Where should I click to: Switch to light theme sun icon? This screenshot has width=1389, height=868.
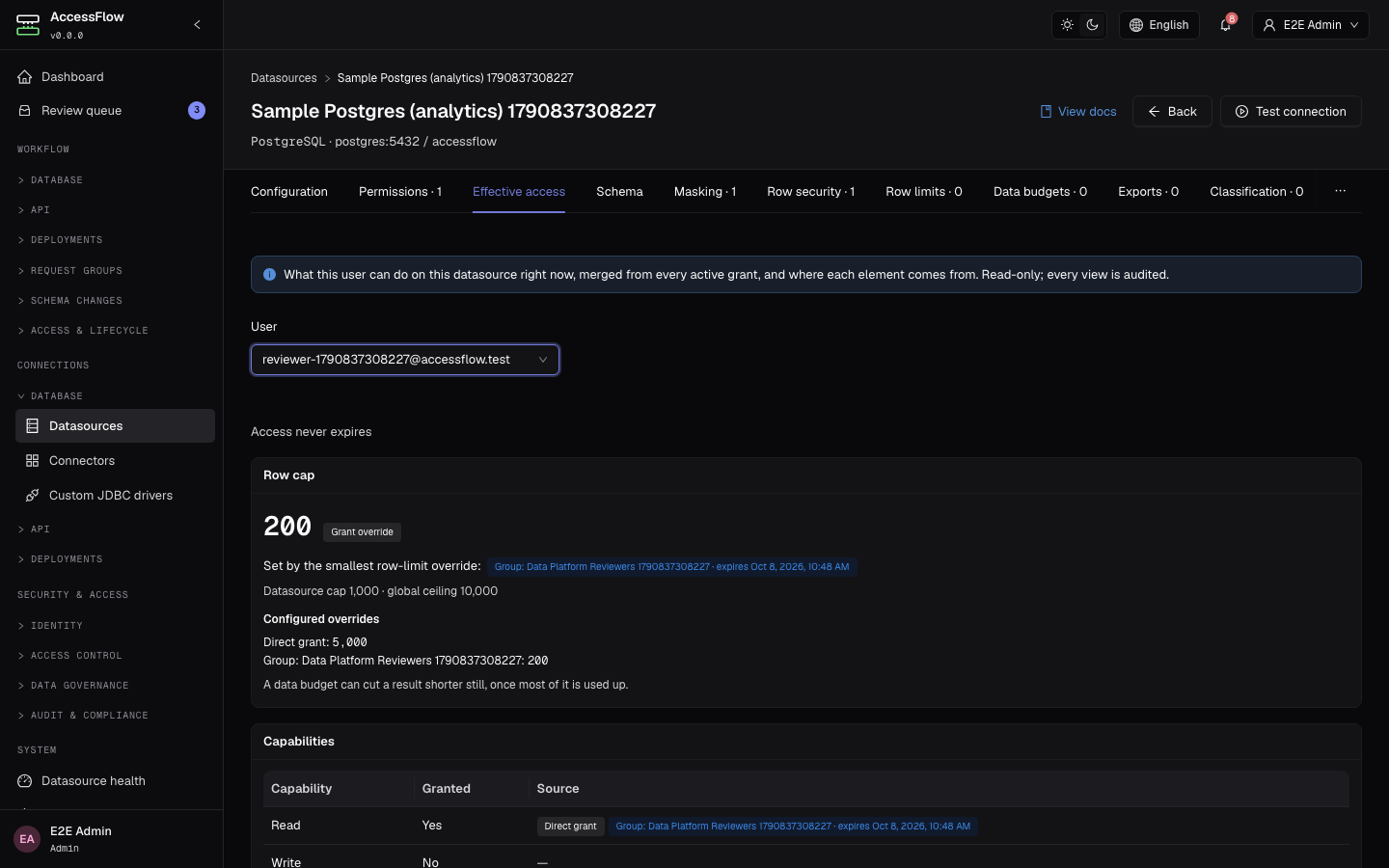[x=1067, y=25]
